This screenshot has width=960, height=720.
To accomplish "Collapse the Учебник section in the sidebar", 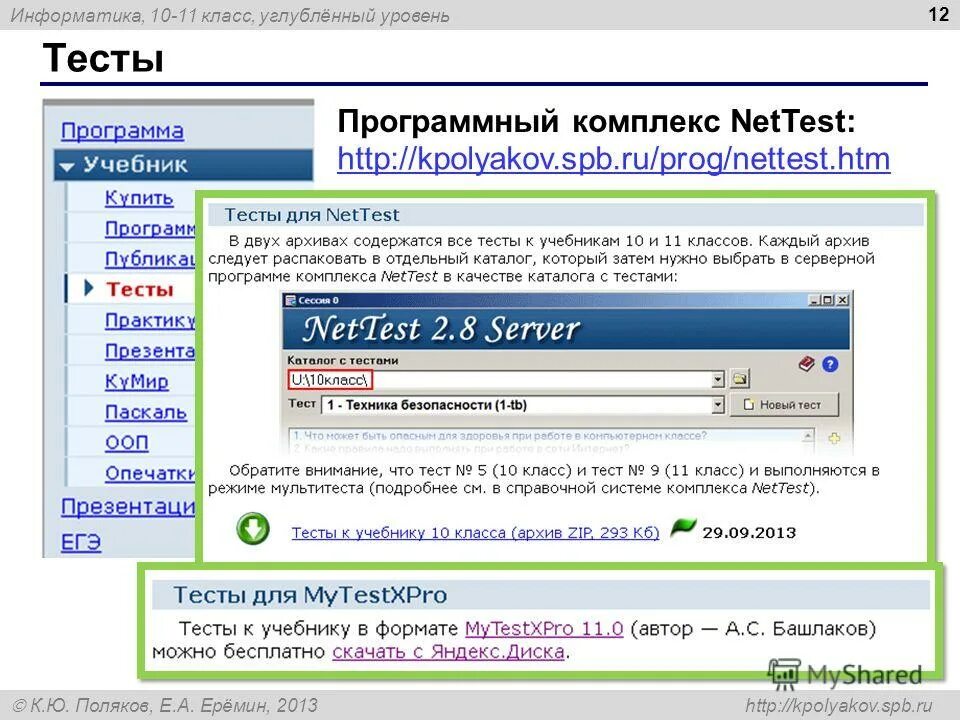I will [x=66, y=163].
